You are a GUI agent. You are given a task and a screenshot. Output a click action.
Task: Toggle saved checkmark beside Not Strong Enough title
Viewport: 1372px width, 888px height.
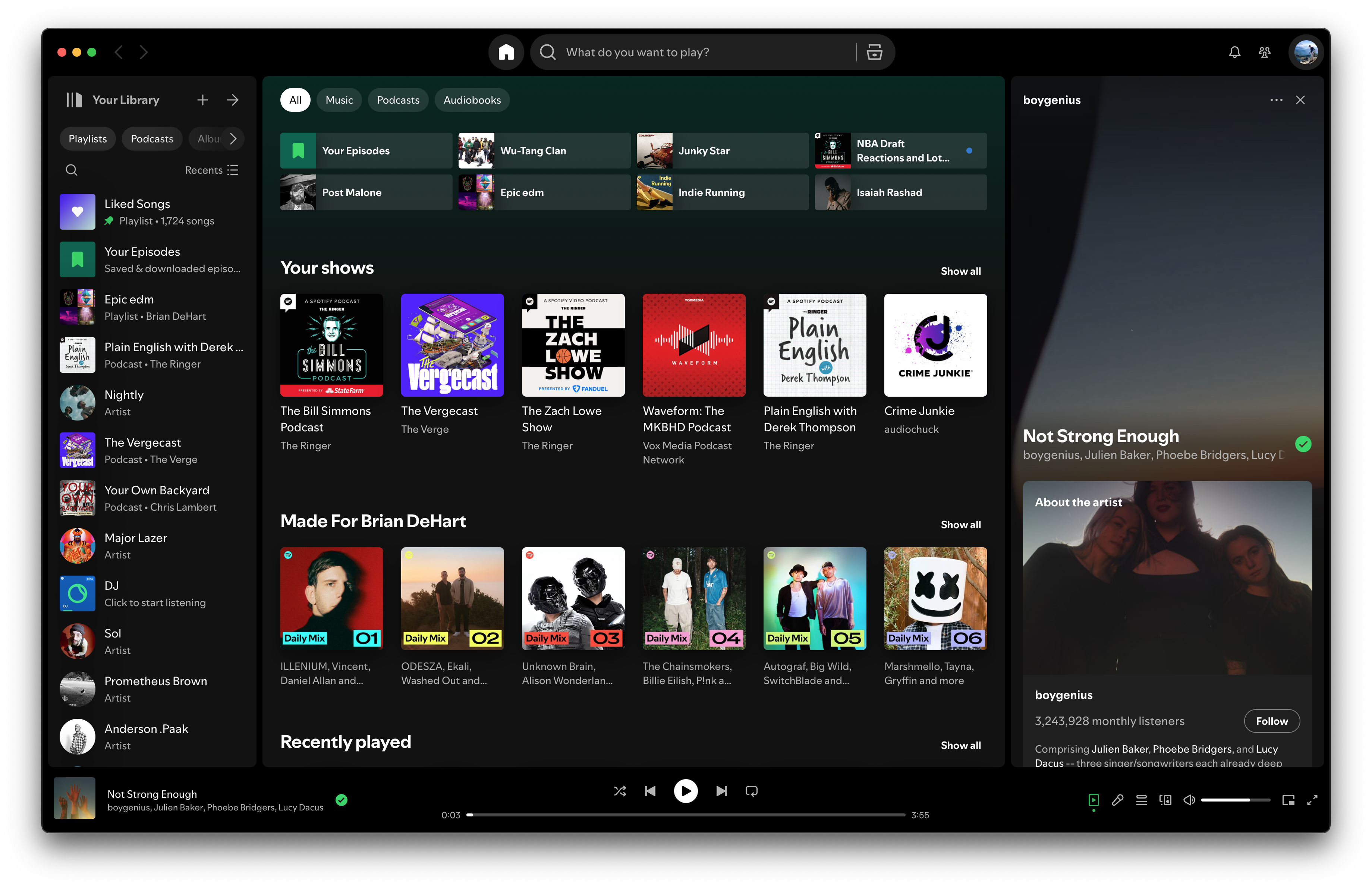pyautogui.click(x=1303, y=444)
